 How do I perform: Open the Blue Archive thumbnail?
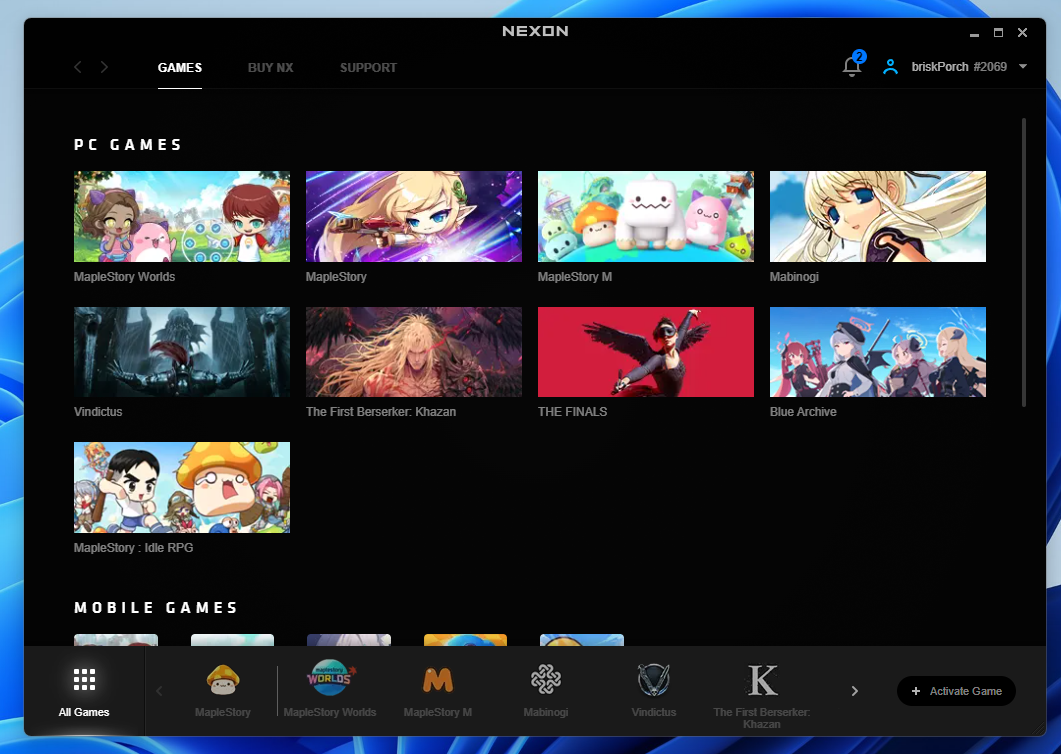coord(878,352)
